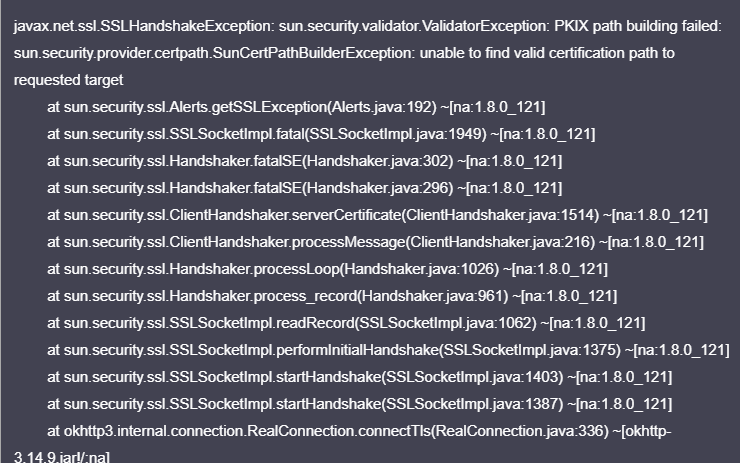Screen dimensions: 740x463
Task: Click the startHandshake line numbered 1387
Action: tap(360, 404)
